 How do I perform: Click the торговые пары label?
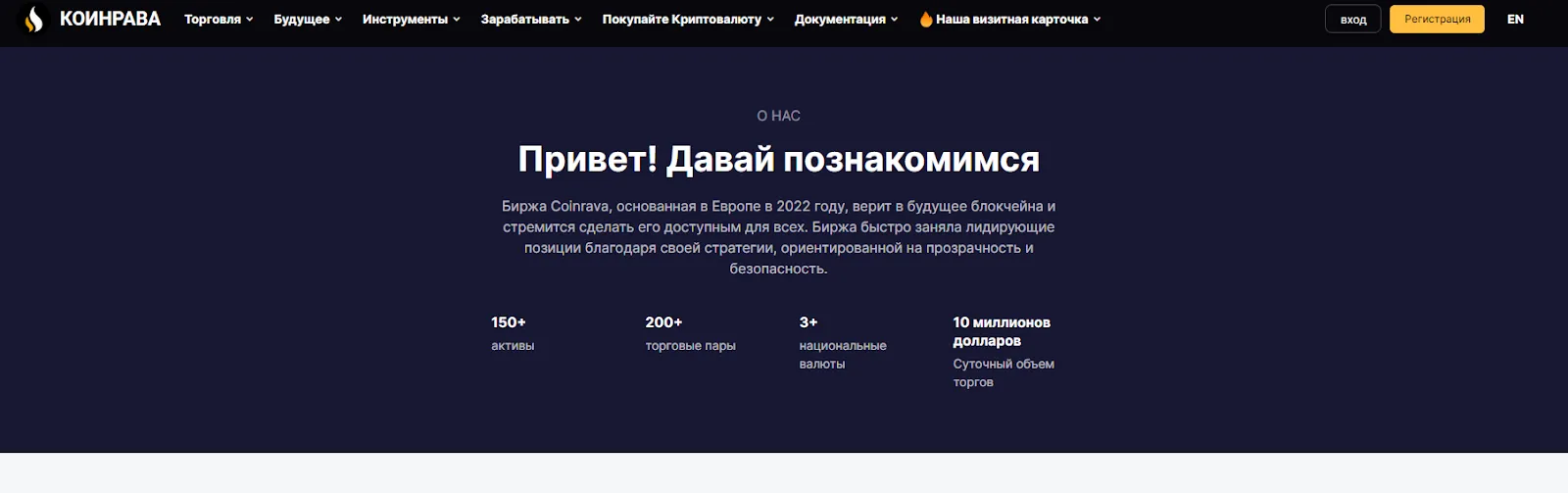coord(690,345)
